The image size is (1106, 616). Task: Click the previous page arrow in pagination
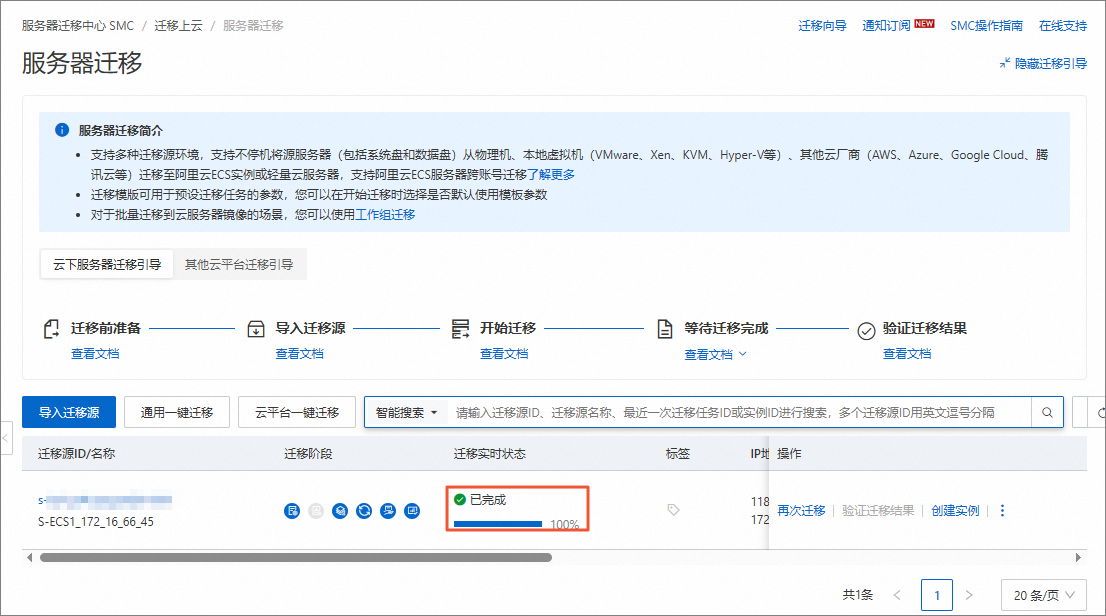(x=897, y=595)
